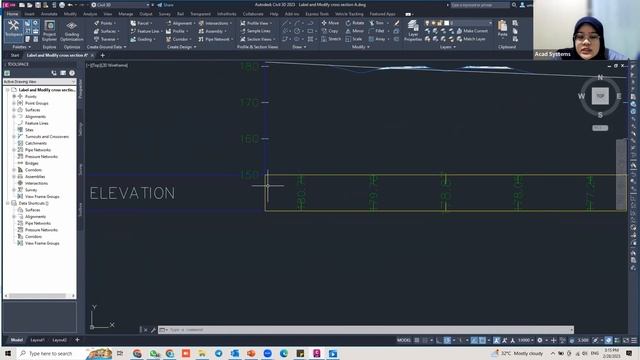Screen dimensions: 640x360
Task: Expand the Modify panel flyout
Action: 360,47
